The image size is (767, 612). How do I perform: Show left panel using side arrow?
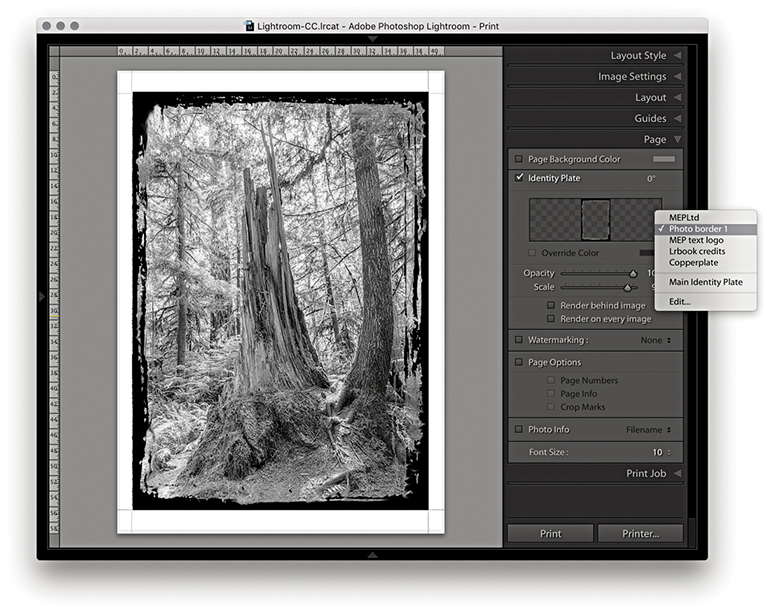click(x=41, y=296)
